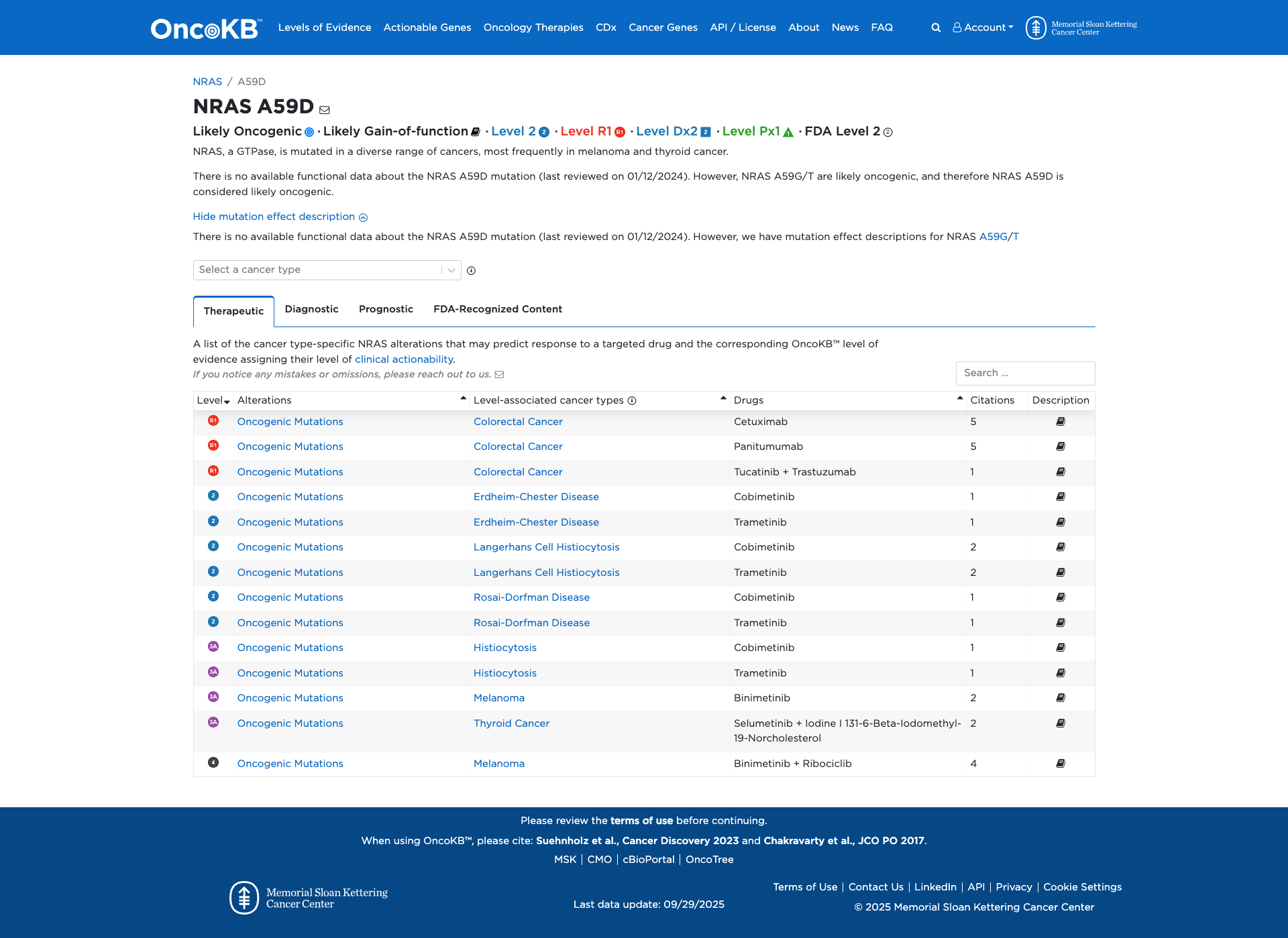Open description book icon for Cetuximab row

(x=1061, y=422)
